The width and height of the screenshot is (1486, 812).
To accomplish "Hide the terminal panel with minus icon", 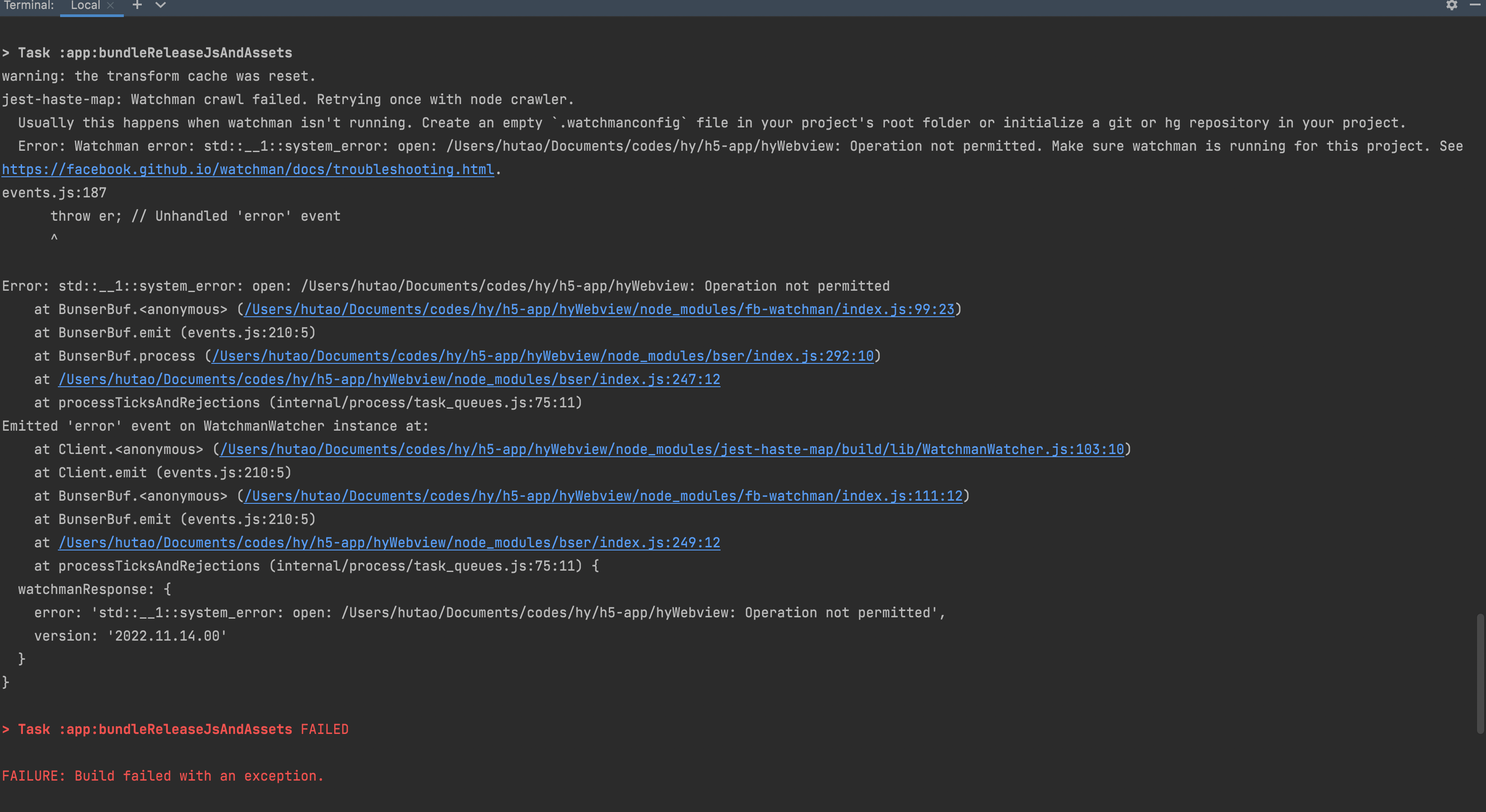I will pyautogui.click(x=1474, y=5).
